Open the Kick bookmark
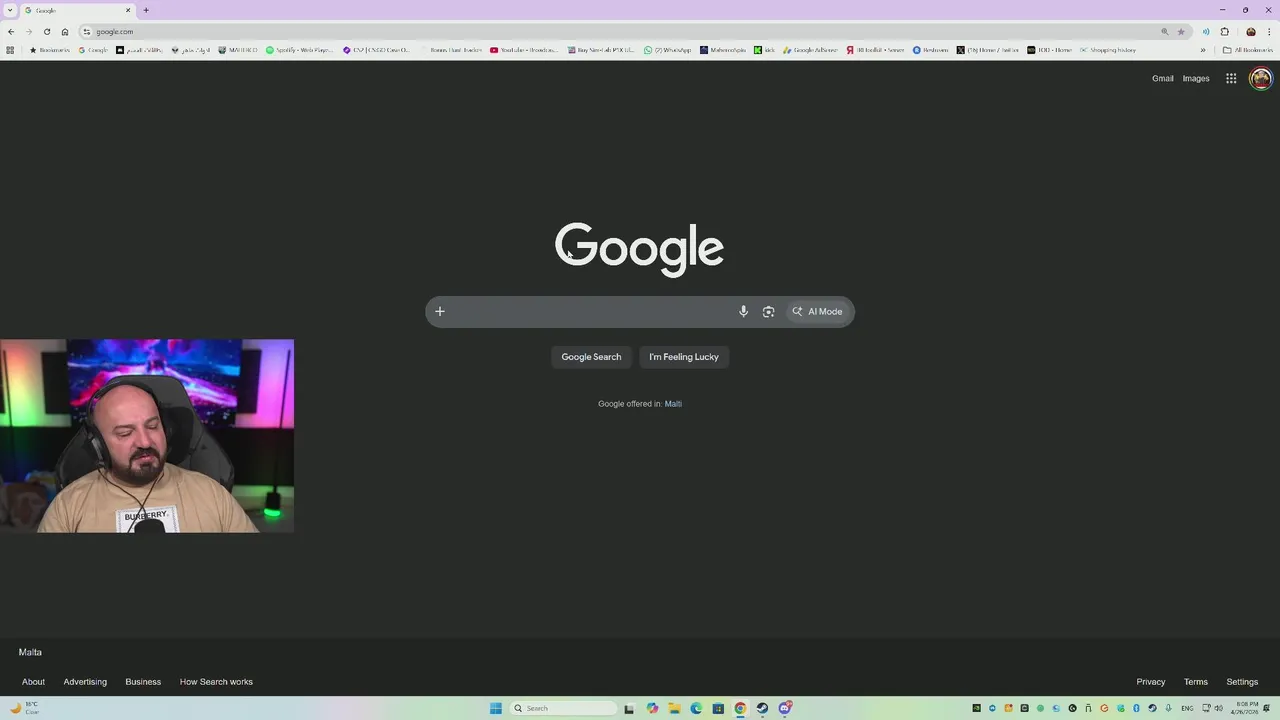Screen dimensions: 1280x720 click(765, 50)
